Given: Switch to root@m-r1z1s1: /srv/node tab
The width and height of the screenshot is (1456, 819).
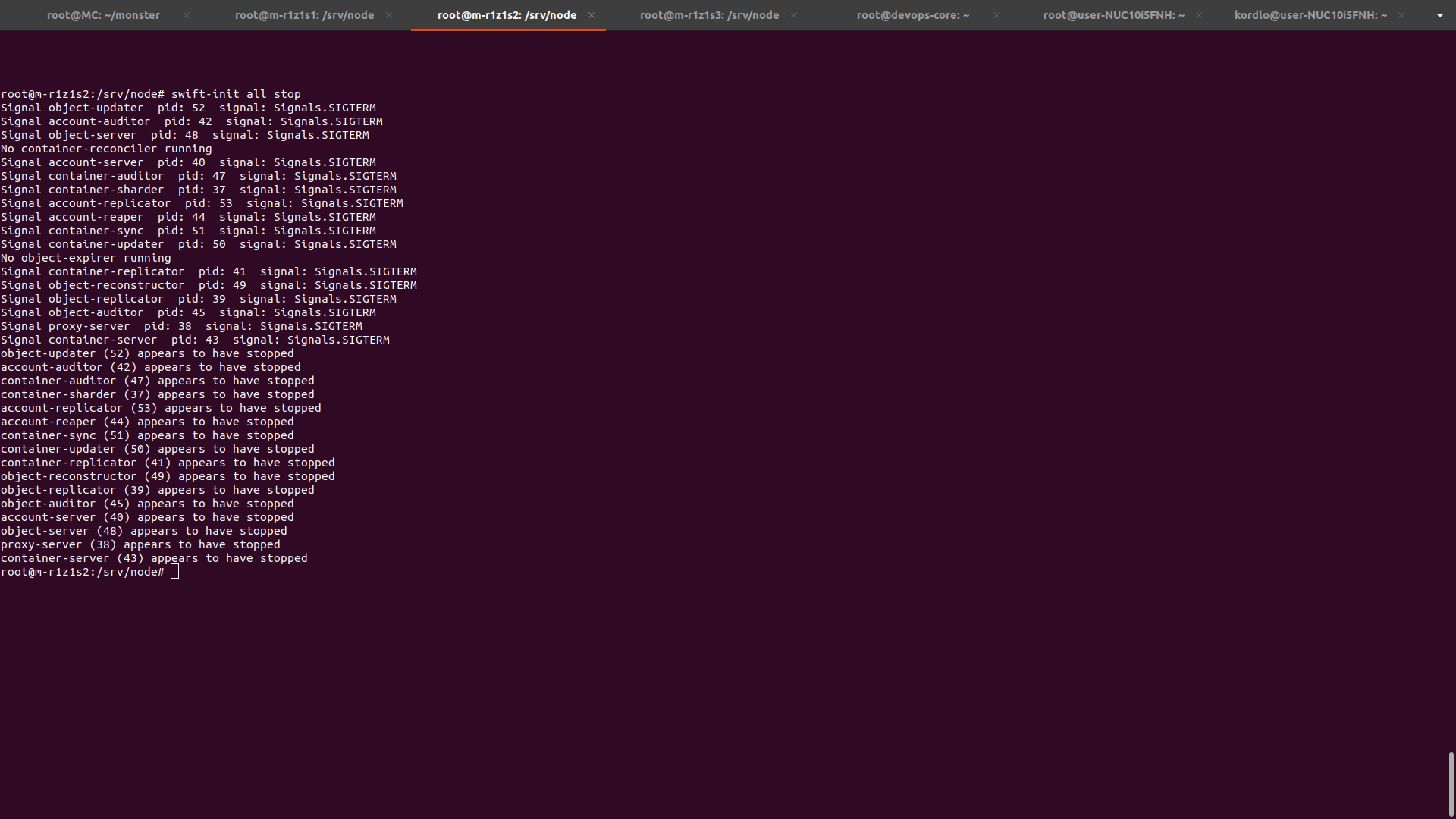Looking at the screenshot, I should 304,15.
